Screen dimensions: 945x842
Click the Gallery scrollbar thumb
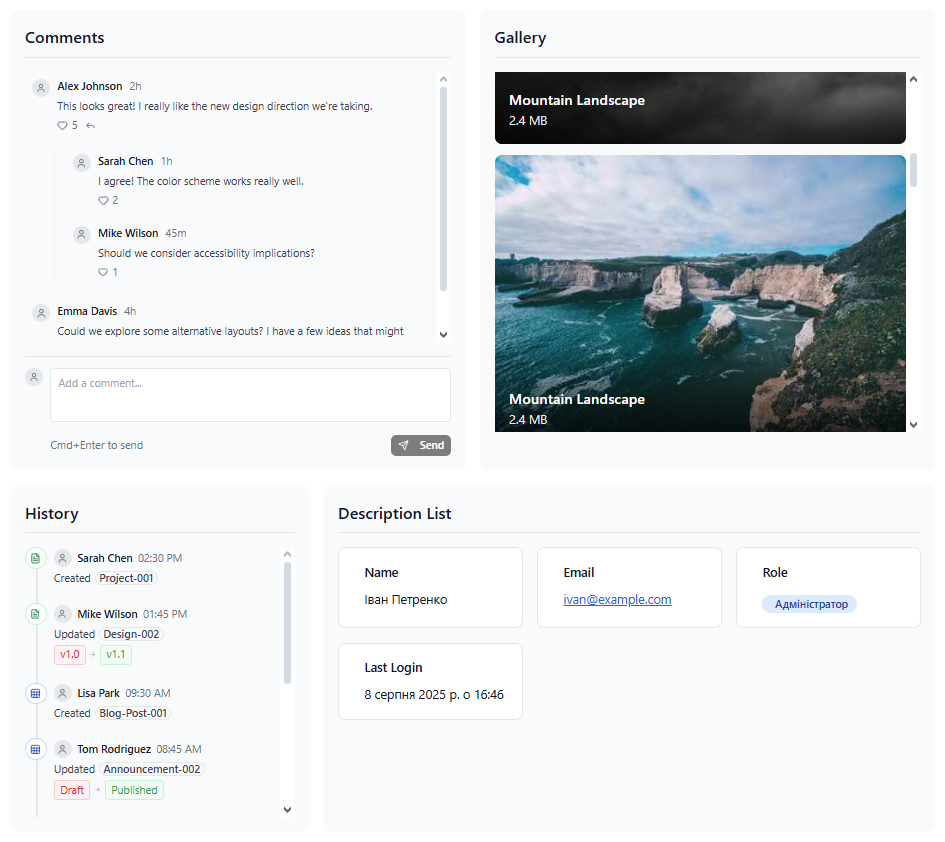pos(914,170)
